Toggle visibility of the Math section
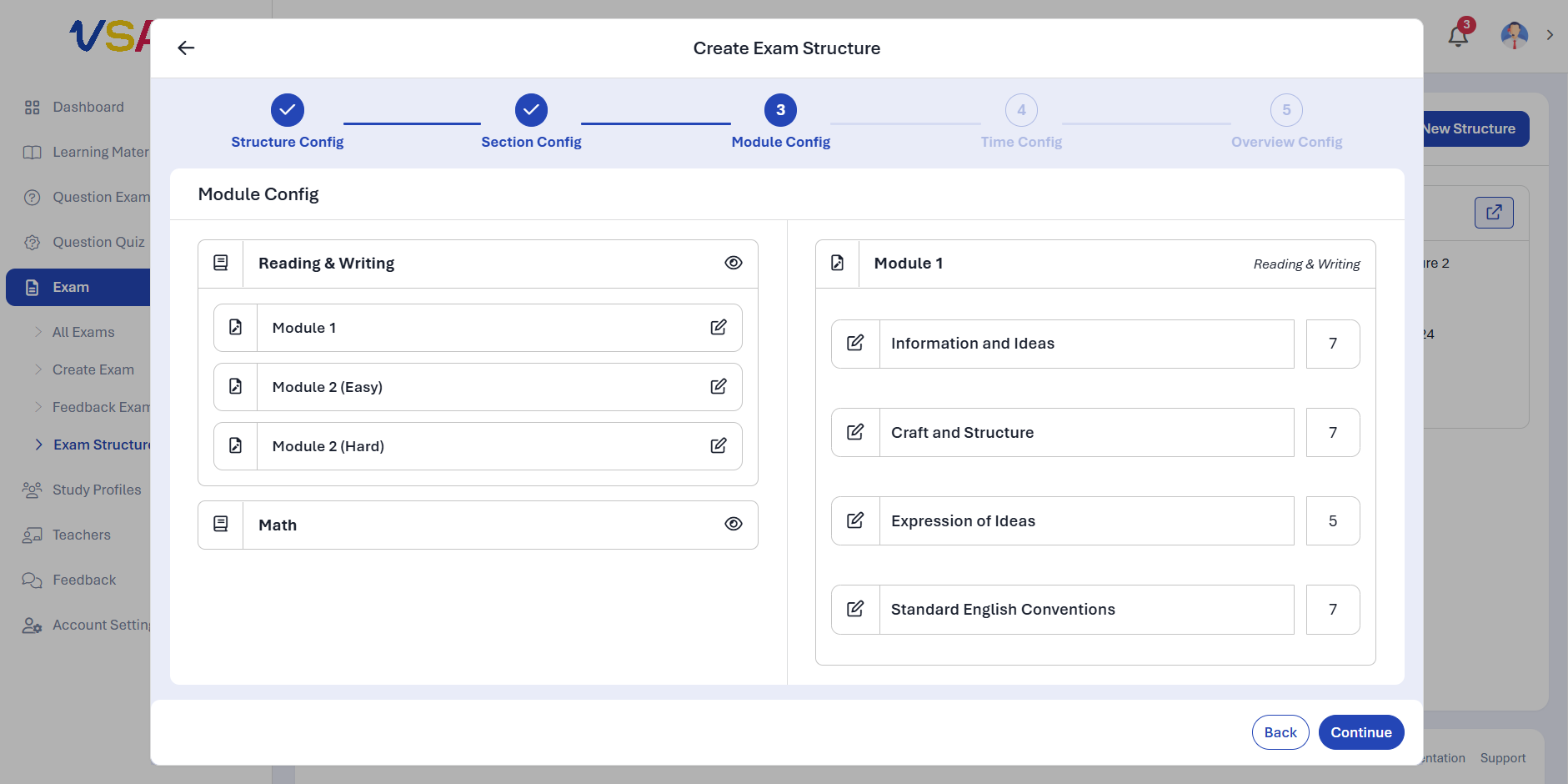This screenshot has width=1568, height=784. pyautogui.click(x=734, y=524)
